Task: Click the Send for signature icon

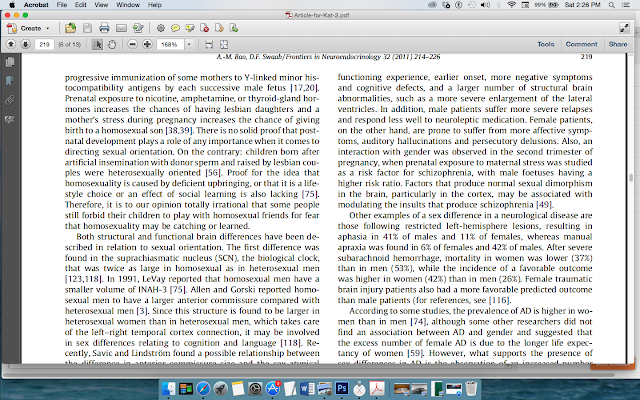Action: (x=138, y=28)
